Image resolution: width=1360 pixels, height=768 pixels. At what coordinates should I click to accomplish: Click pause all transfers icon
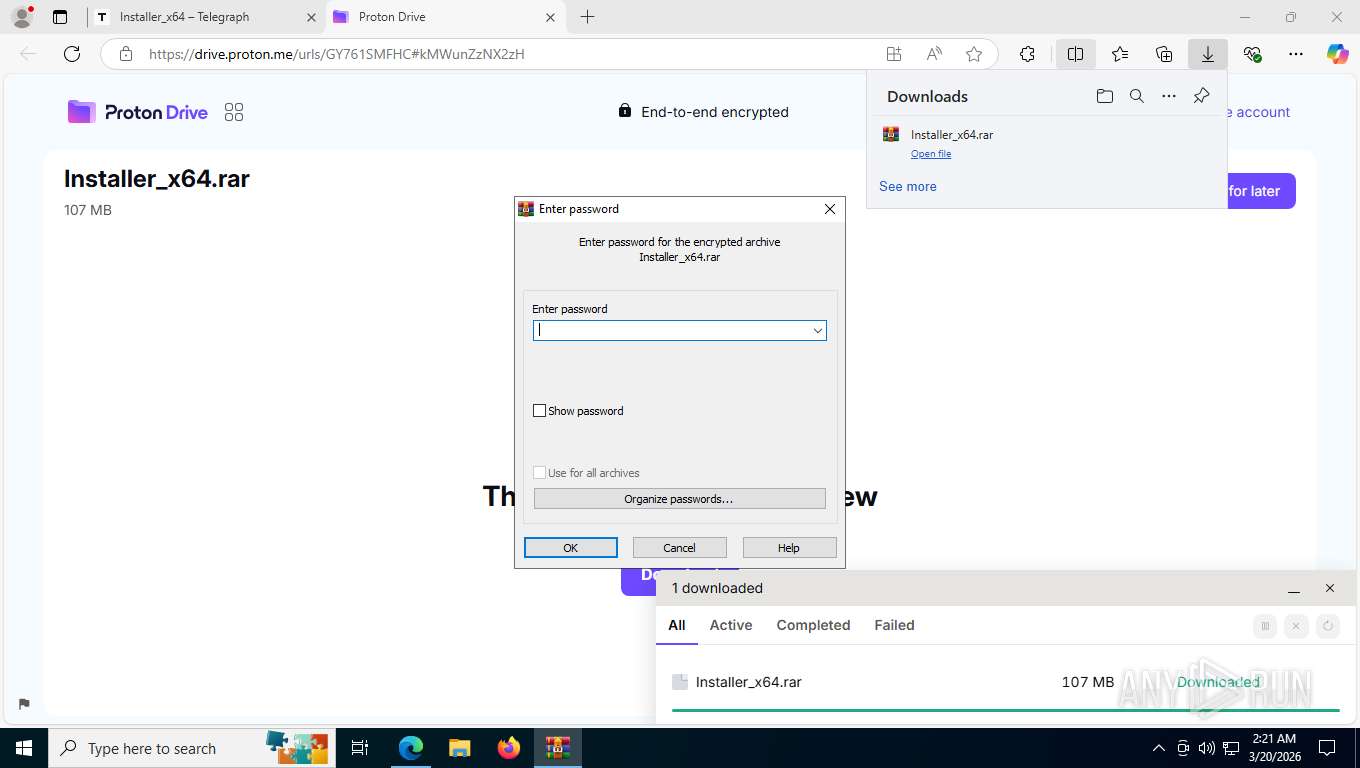1265,626
